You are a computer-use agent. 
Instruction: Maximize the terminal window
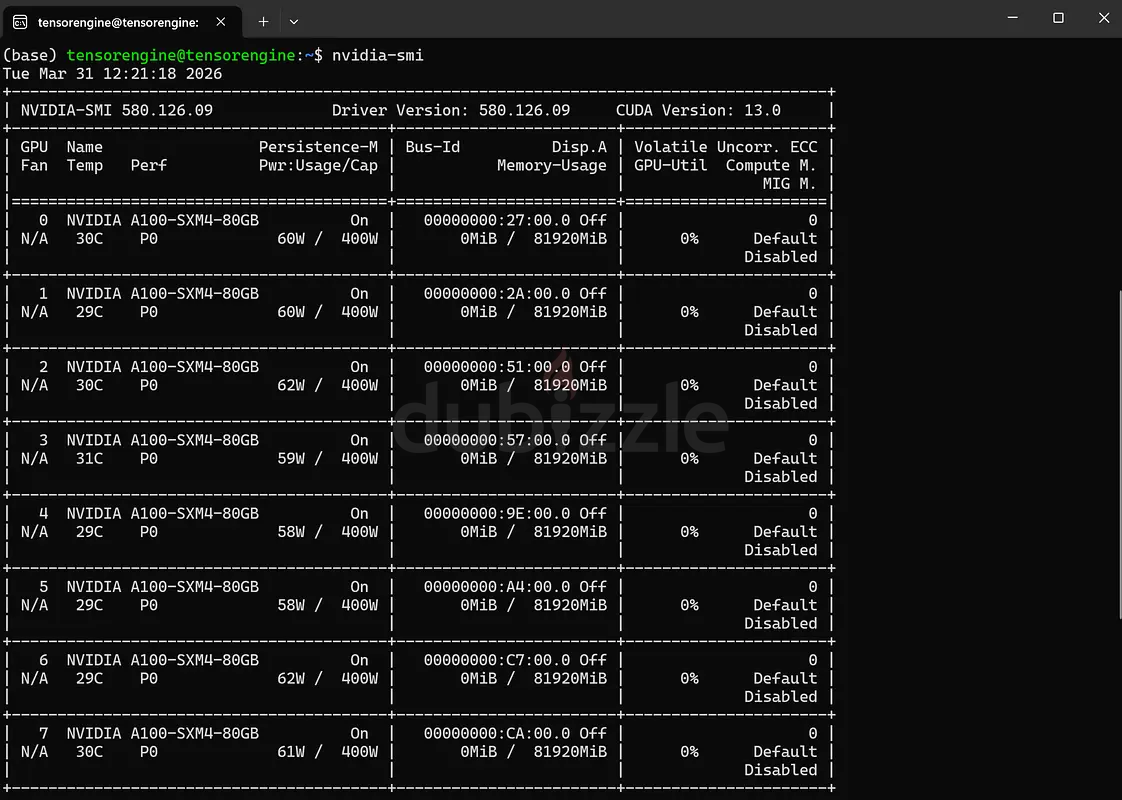[1058, 18]
